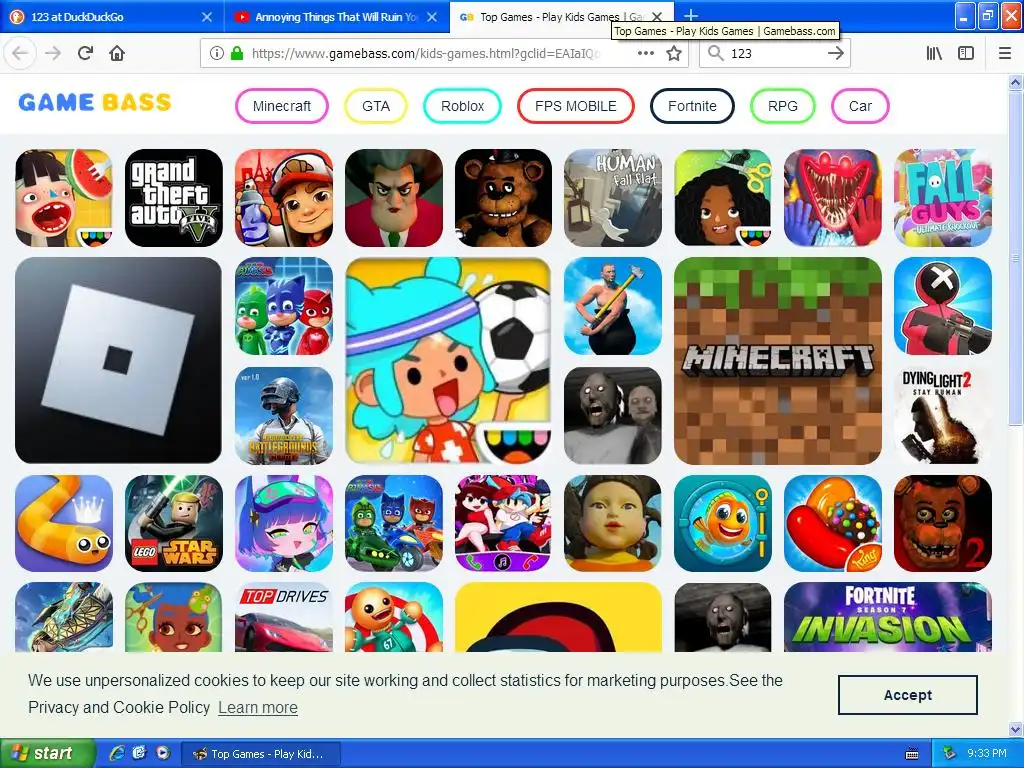Select the RPG category pill
This screenshot has height=768, width=1024.
782,106
